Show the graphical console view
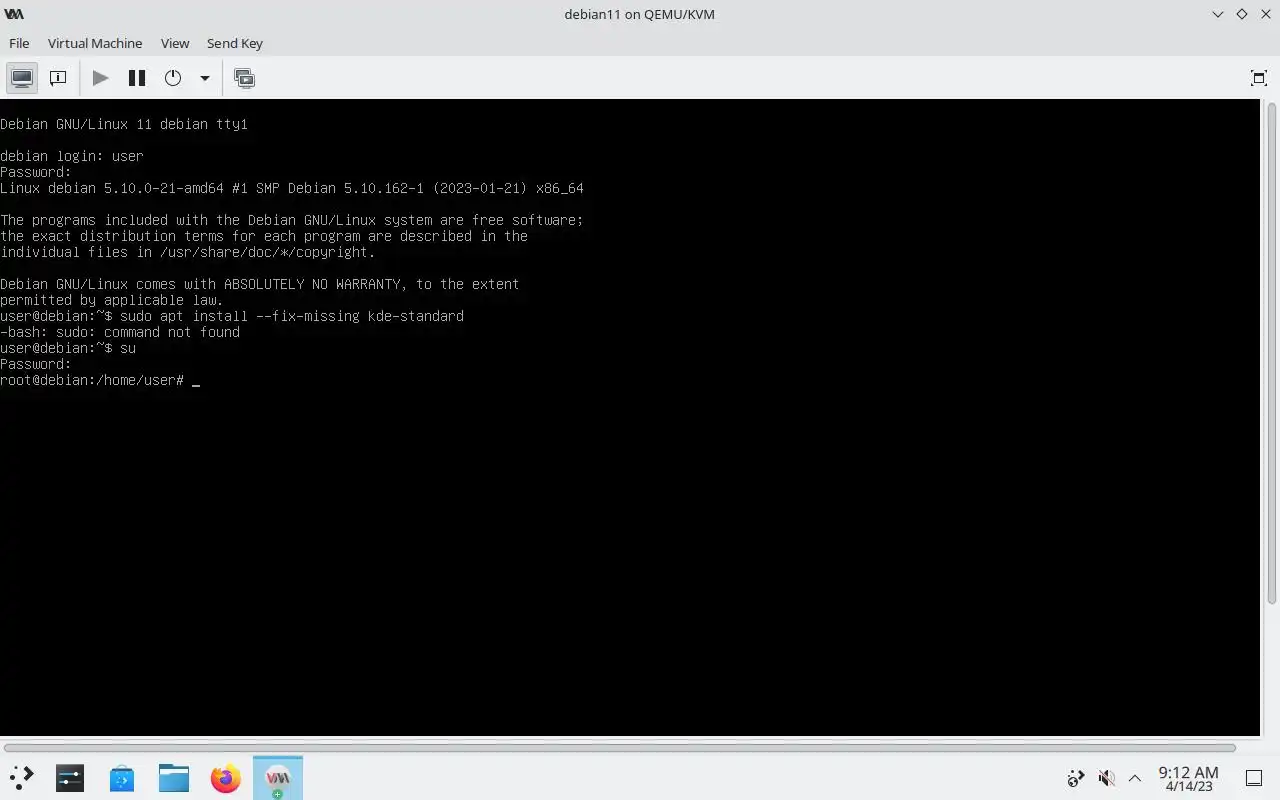Viewport: 1280px width, 800px height. point(22,78)
